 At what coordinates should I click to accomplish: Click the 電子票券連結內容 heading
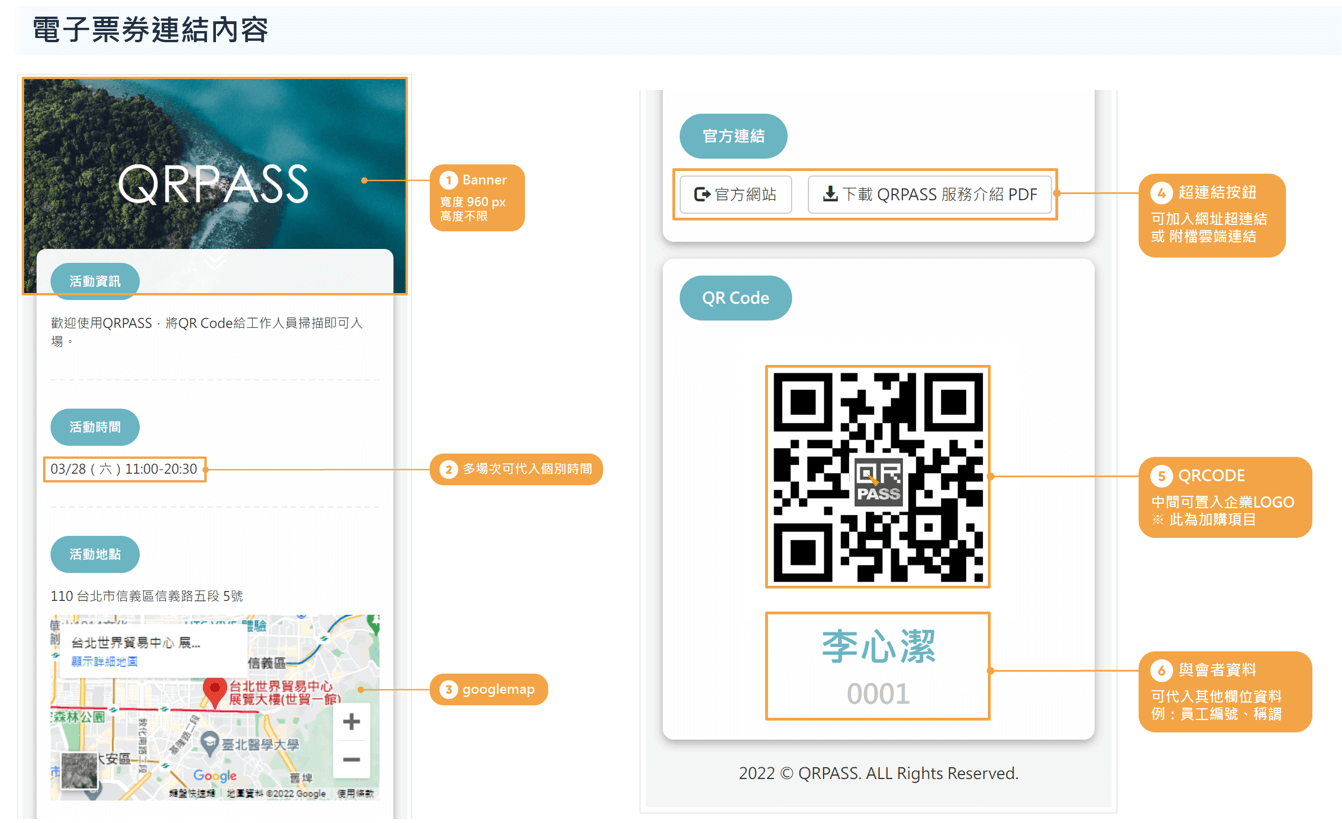(150, 30)
